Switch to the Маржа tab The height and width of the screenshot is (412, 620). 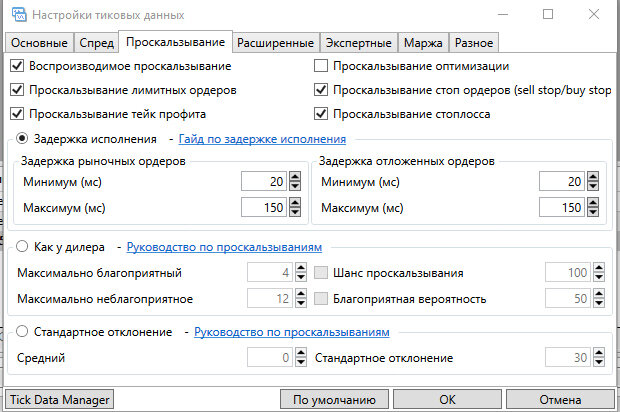(x=423, y=43)
